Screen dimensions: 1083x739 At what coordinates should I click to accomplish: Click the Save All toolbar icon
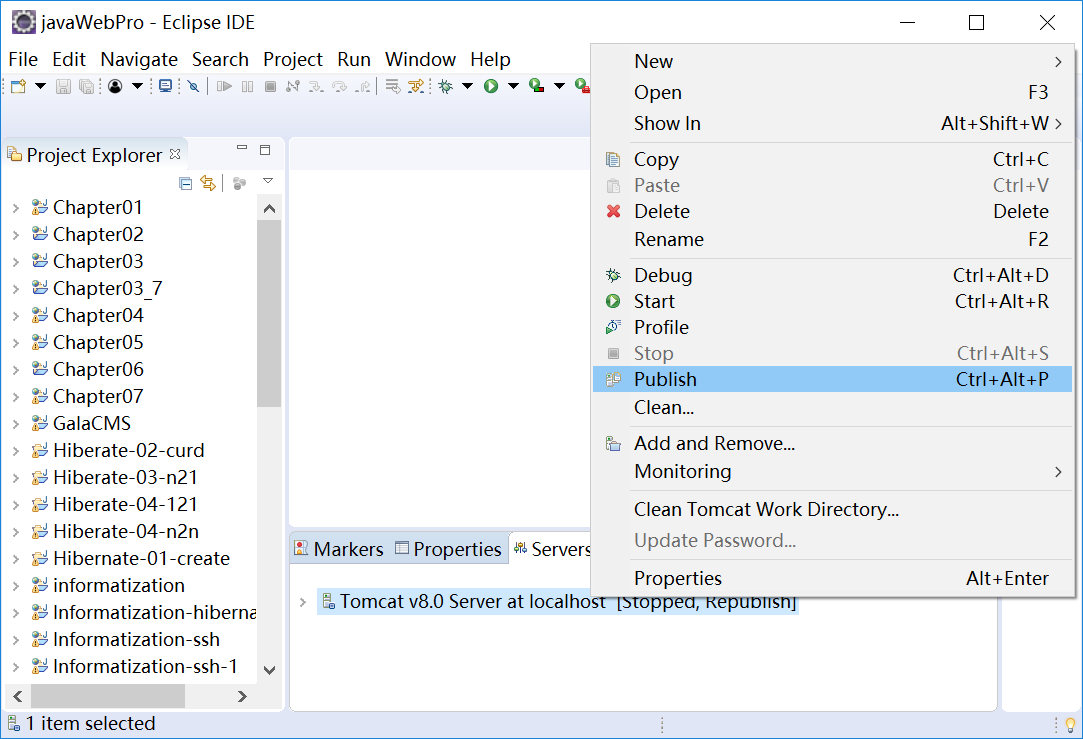point(86,86)
